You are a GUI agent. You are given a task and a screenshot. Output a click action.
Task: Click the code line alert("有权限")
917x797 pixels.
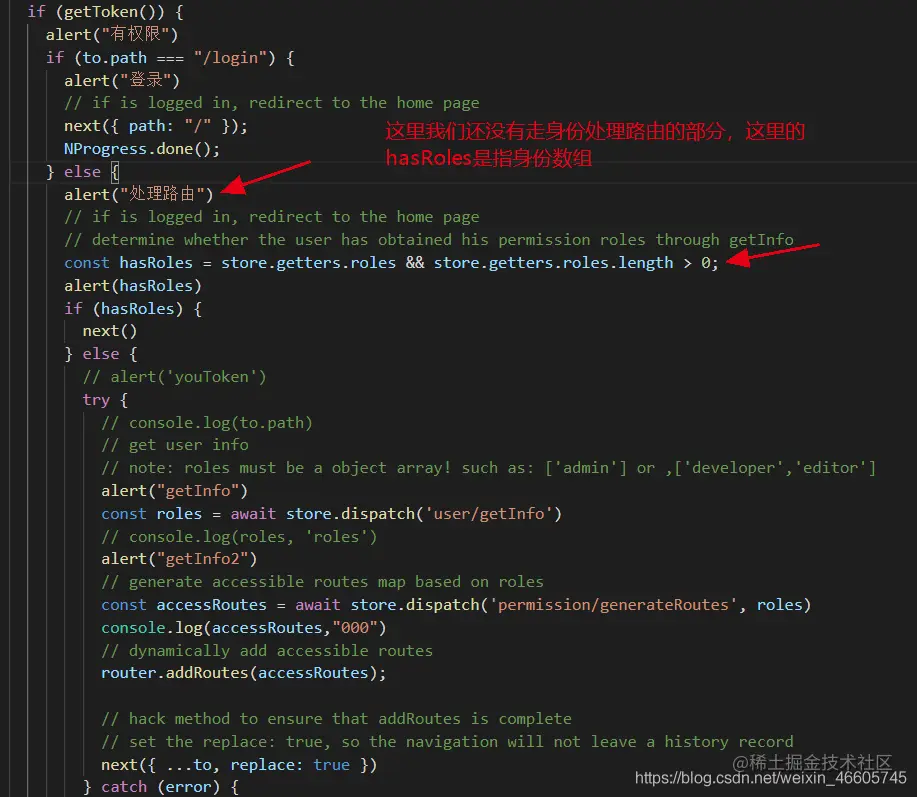[112, 34]
